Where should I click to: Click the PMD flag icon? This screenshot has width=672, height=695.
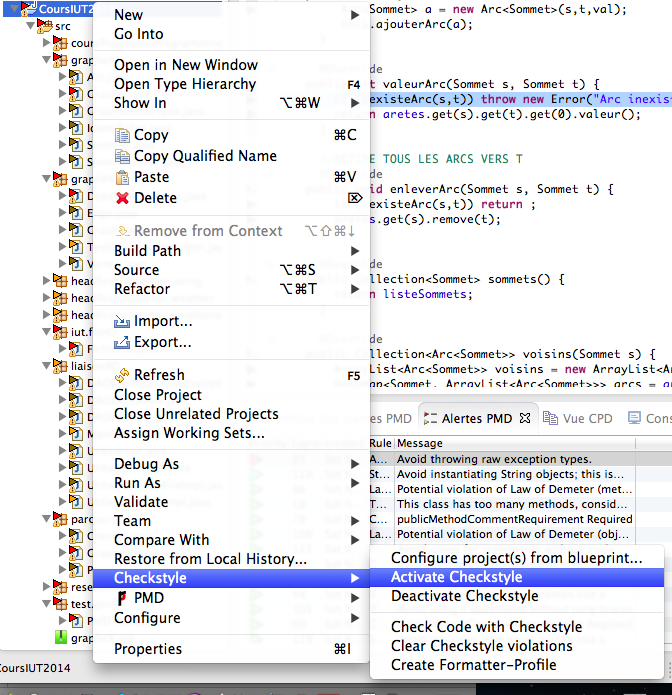122,598
